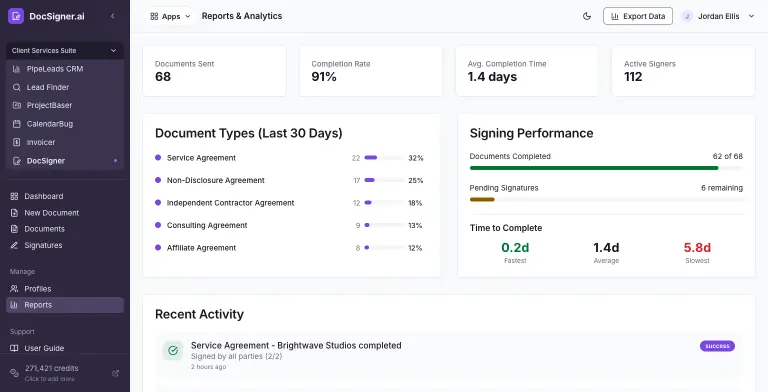This screenshot has height=392, width=768.
Task: Click the Independent Contractor Agreement row label
Action: coord(230,203)
